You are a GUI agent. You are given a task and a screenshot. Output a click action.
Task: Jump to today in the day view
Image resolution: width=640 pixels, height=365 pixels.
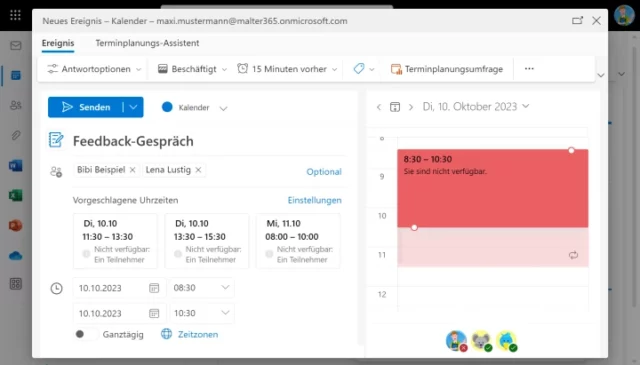[395, 107]
